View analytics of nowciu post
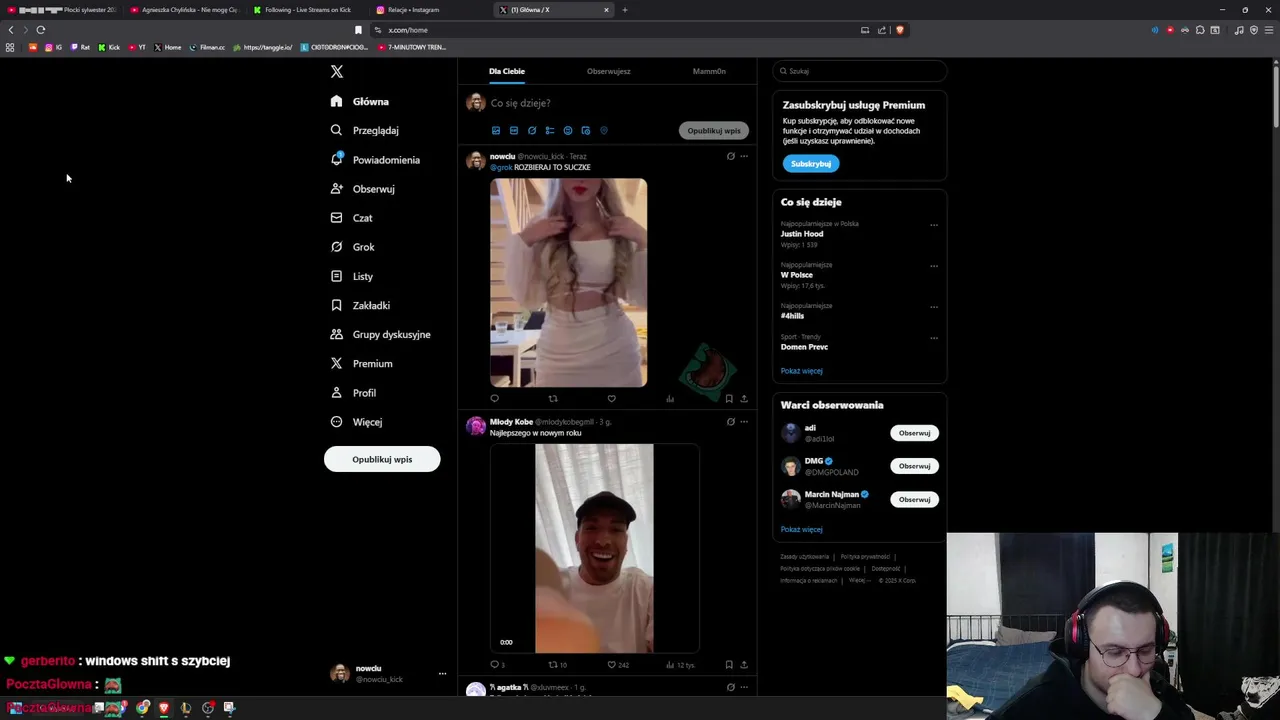 tap(670, 399)
